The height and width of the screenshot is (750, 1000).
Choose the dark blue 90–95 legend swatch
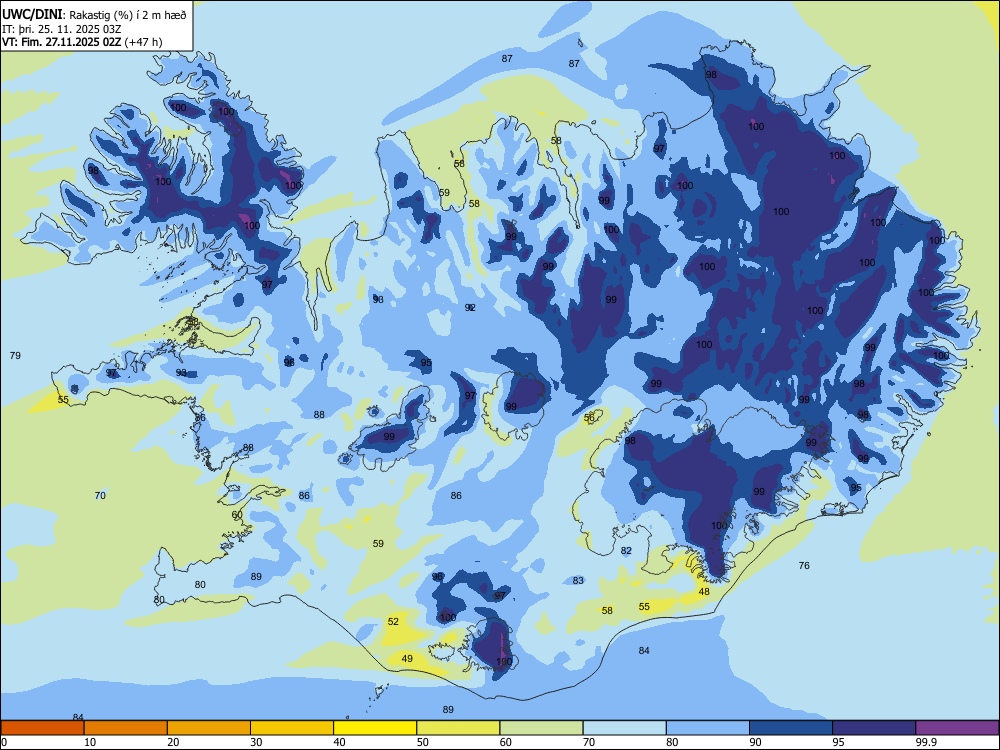[791, 728]
